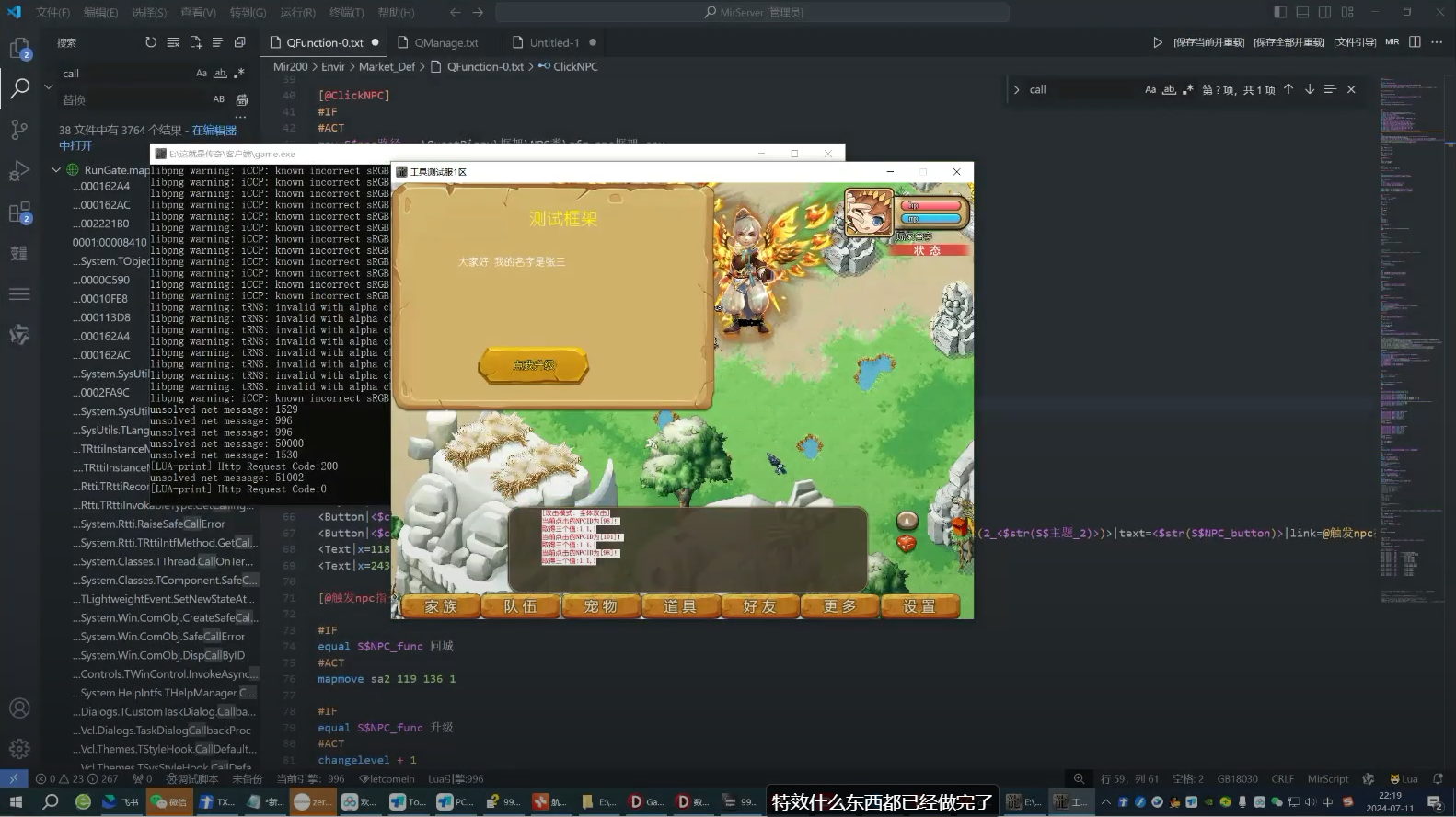Toggle the replace field chevron in search sidebar
The image size is (1456, 817).
point(49,86)
